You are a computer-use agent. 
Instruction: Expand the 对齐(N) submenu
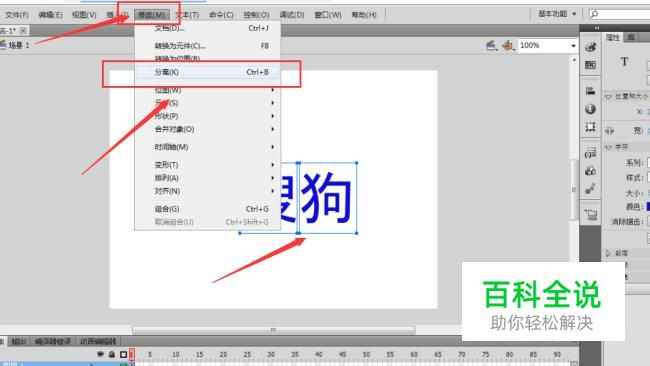(208, 191)
